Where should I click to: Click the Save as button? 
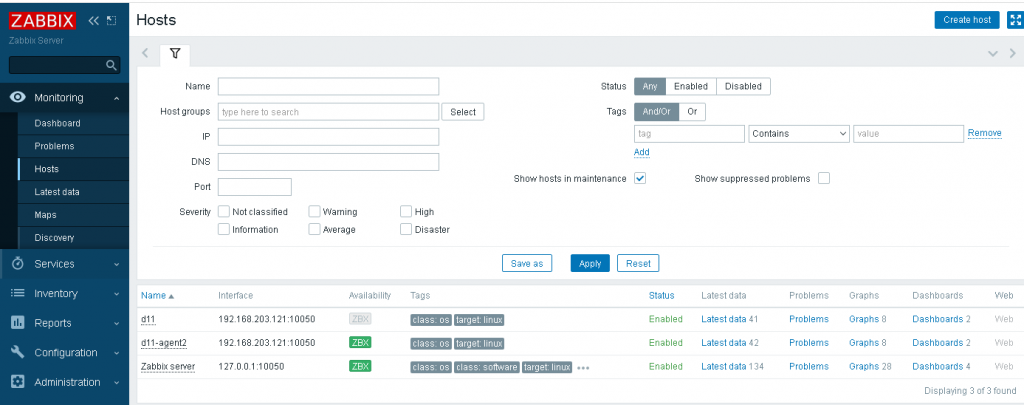pyautogui.click(x=526, y=263)
